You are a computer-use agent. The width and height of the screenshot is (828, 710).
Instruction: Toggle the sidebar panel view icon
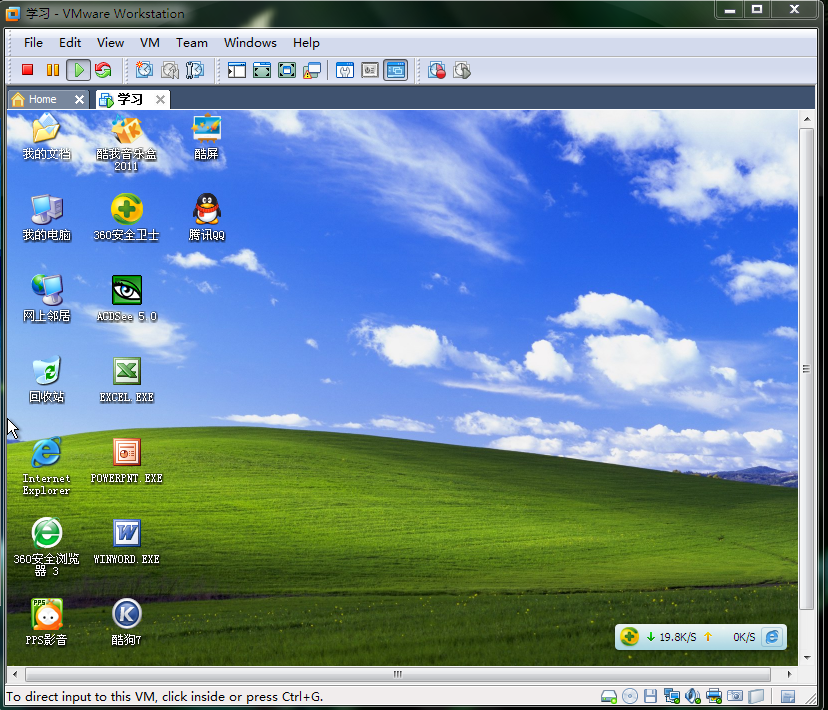[x=237, y=70]
